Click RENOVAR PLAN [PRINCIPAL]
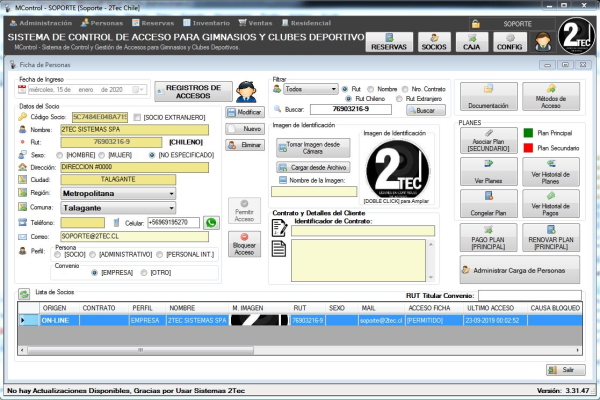Screen dimensions: 600x400 point(551,238)
